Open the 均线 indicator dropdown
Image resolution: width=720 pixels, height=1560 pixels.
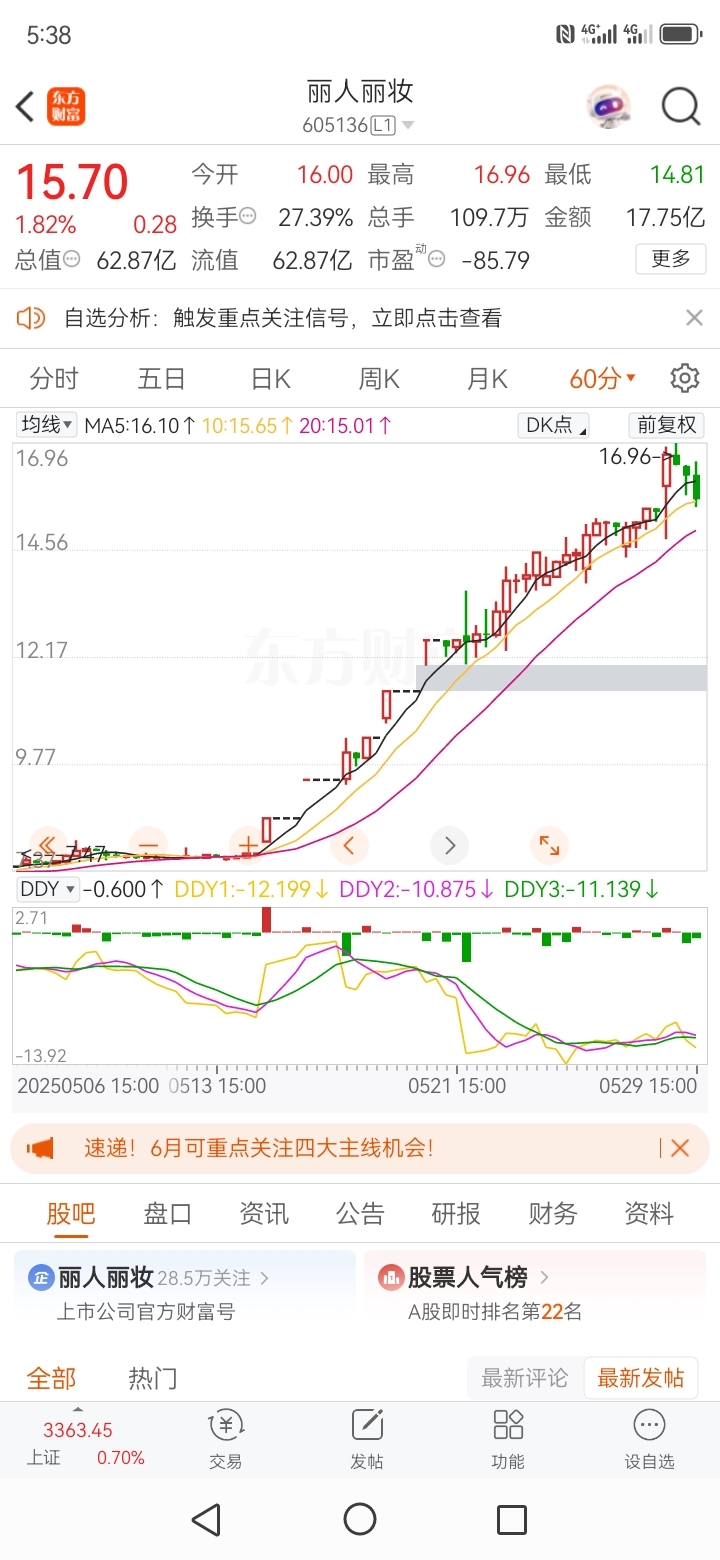47,425
